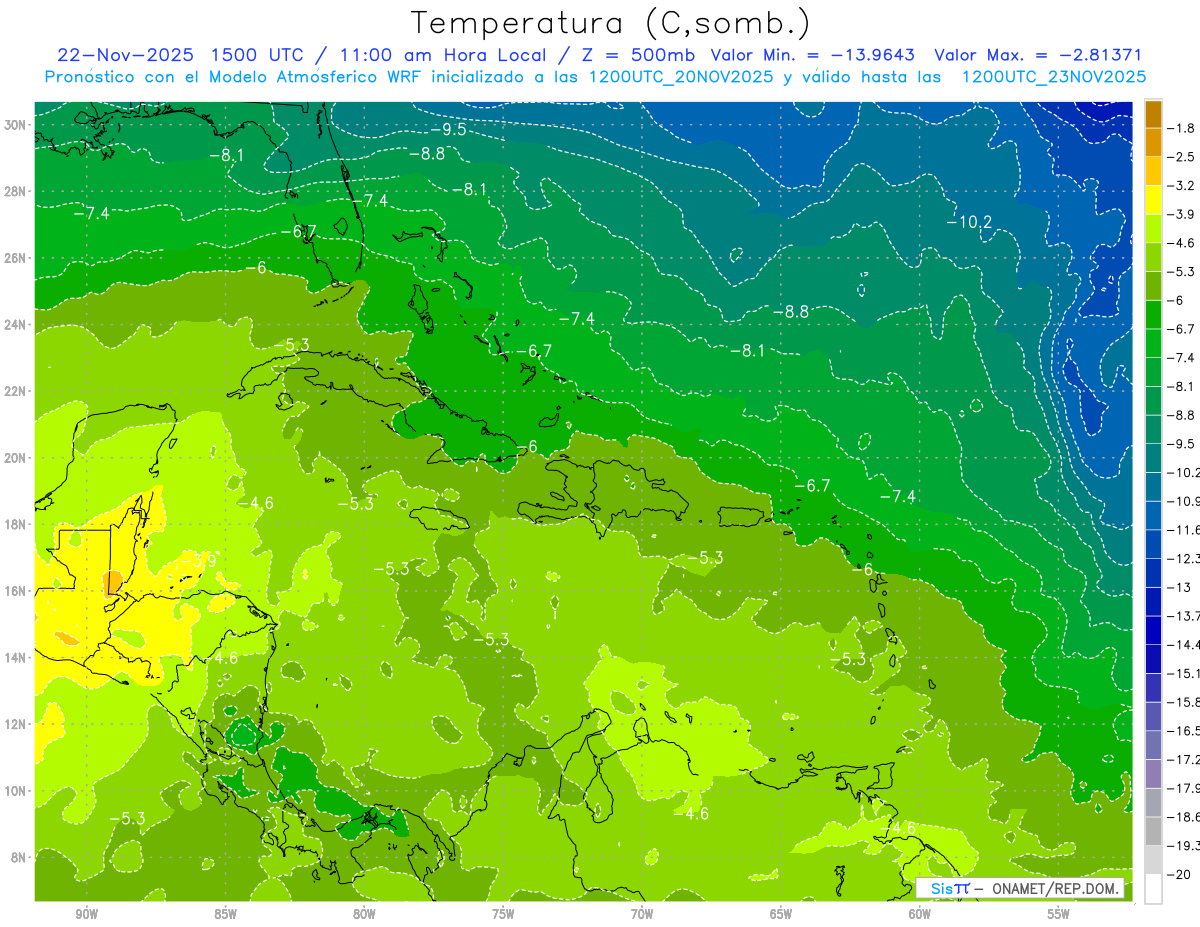Click the 14N latitude axis label
1200x927 pixels.
[x=17, y=657]
